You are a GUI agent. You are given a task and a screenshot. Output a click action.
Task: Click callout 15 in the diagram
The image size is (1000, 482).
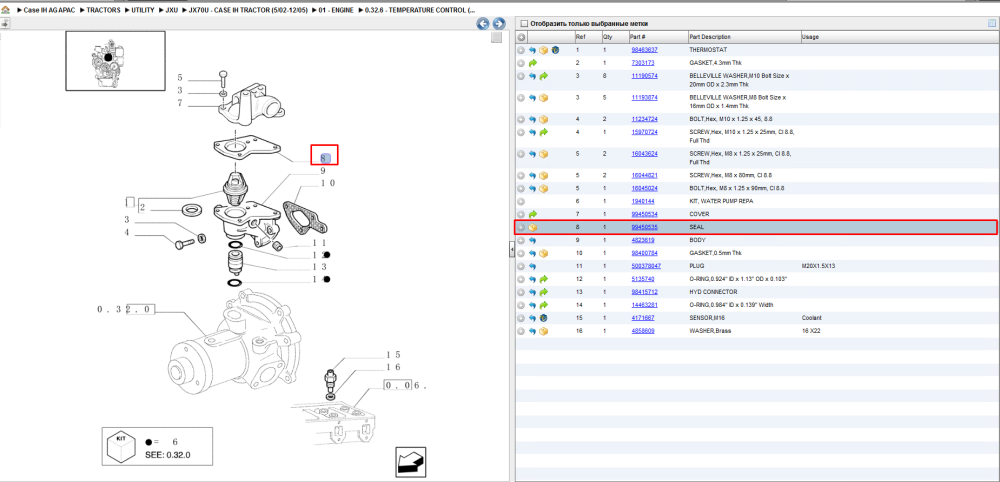(392, 354)
